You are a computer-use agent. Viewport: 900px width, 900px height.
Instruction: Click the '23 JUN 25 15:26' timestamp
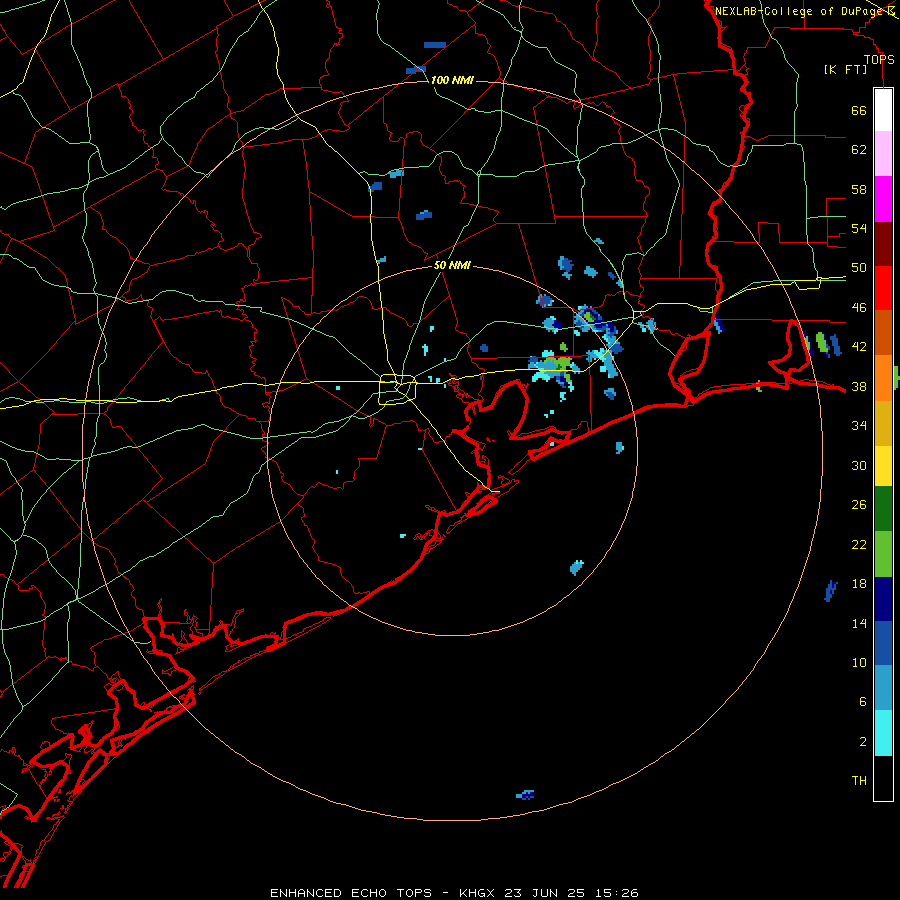[x=571, y=893]
